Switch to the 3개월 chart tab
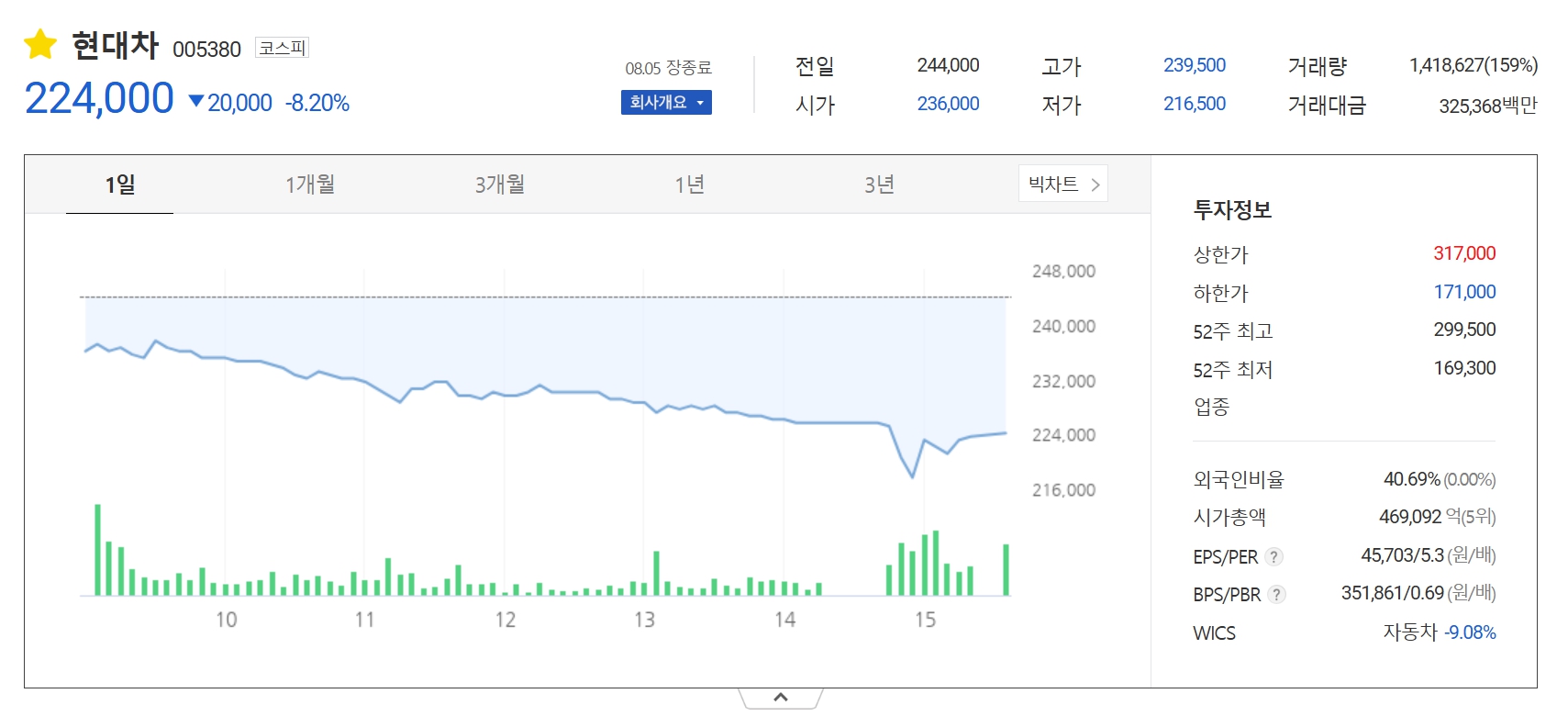Image resolution: width=1568 pixels, height=716 pixels. [500, 185]
